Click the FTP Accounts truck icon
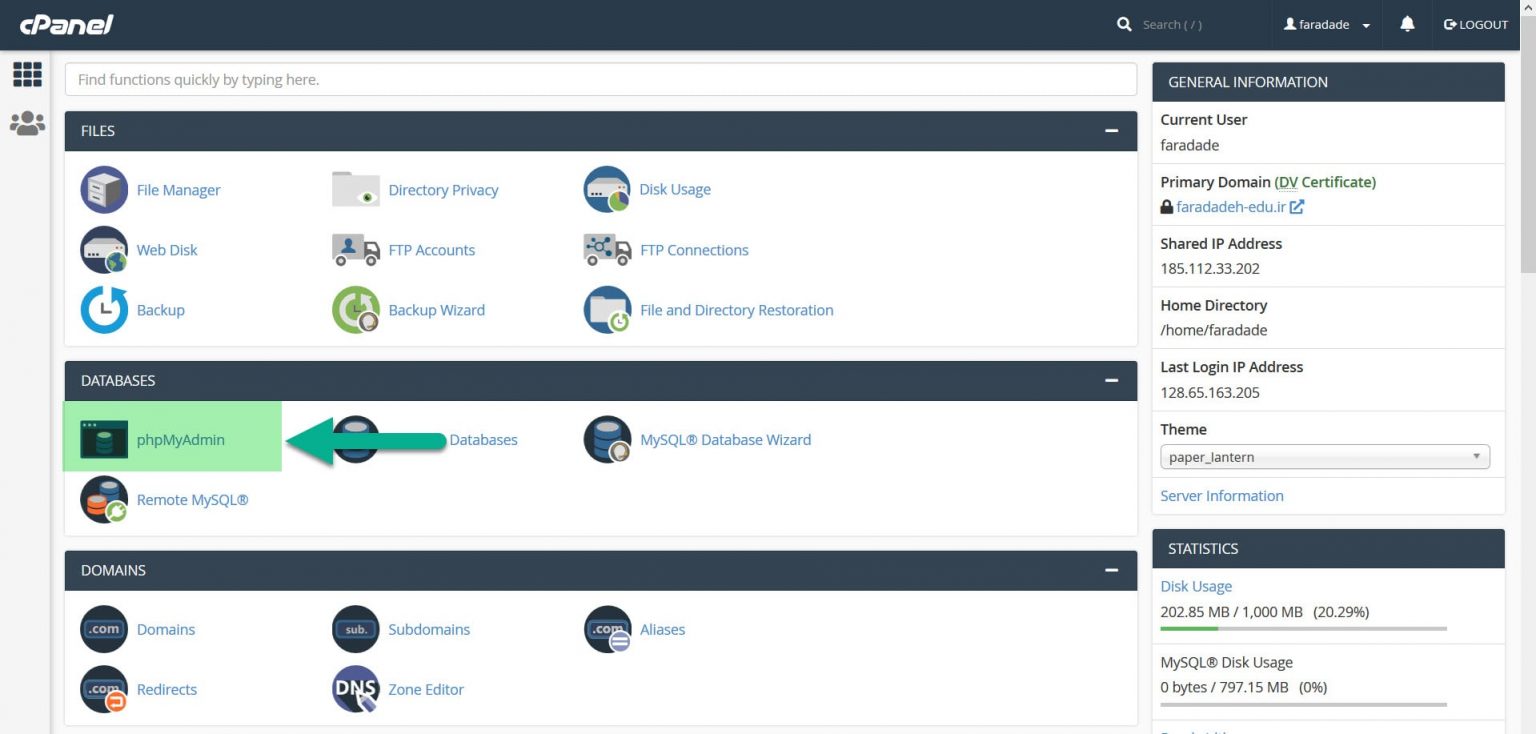Screen dimensions: 1536x734 tap(356, 250)
